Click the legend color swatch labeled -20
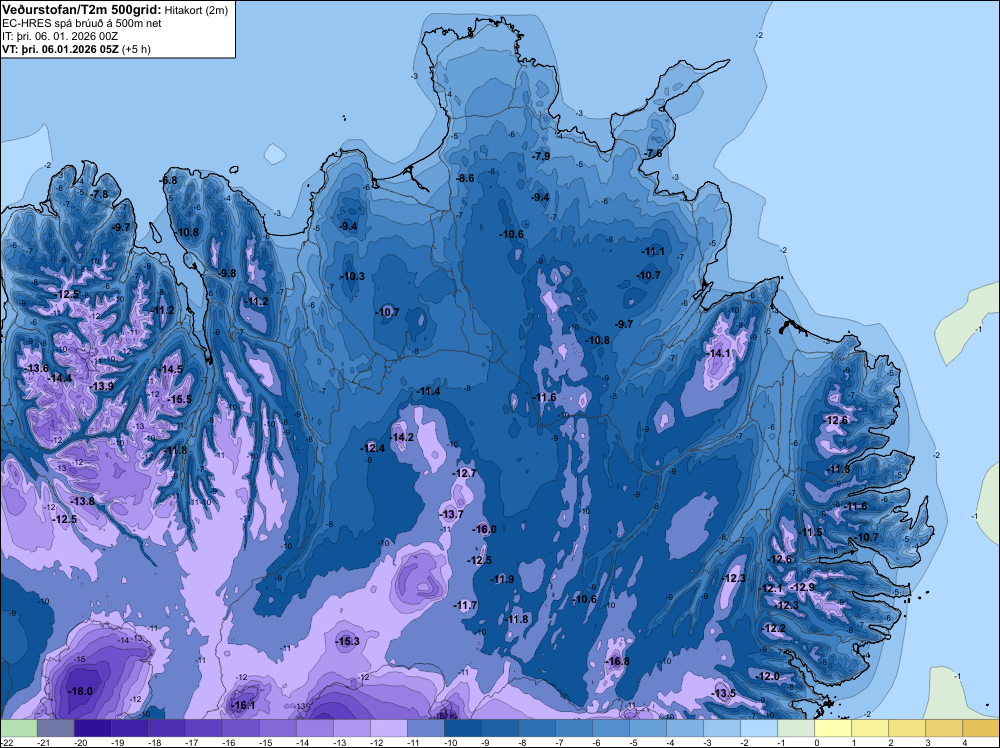Image resolution: width=1000 pixels, height=748 pixels. pyautogui.click(x=92, y=728)
